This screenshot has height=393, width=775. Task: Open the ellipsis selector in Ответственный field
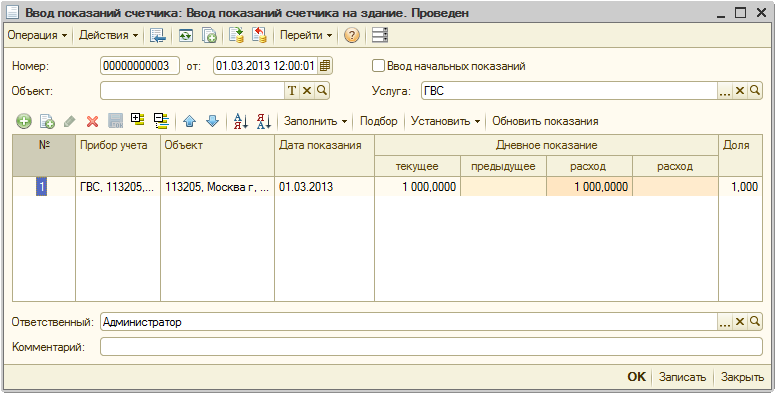(725, 322)
